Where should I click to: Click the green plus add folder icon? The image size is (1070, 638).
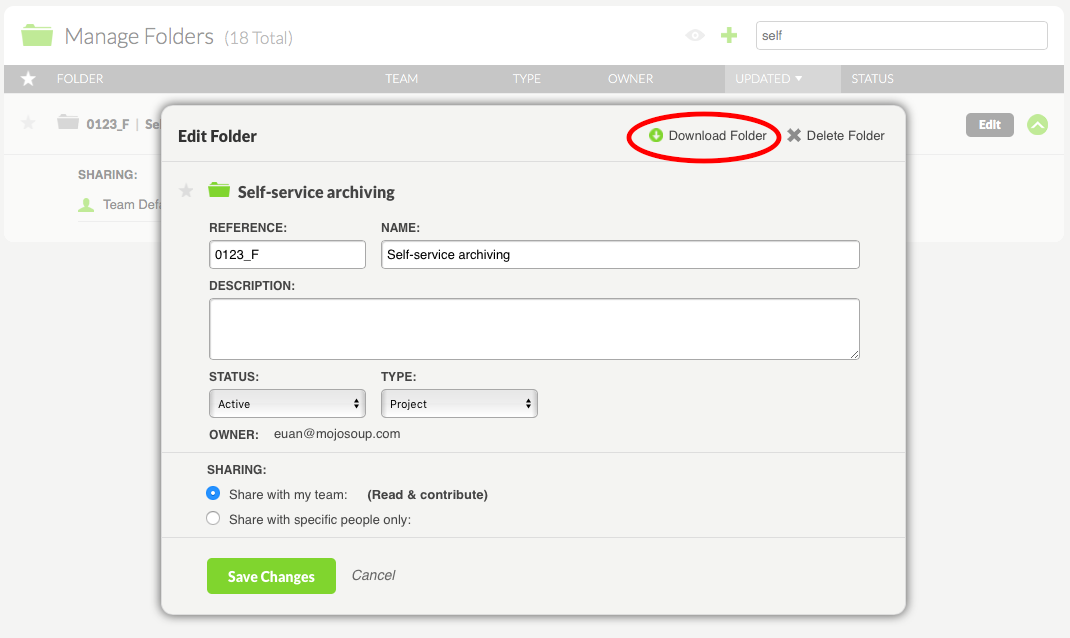729,35
